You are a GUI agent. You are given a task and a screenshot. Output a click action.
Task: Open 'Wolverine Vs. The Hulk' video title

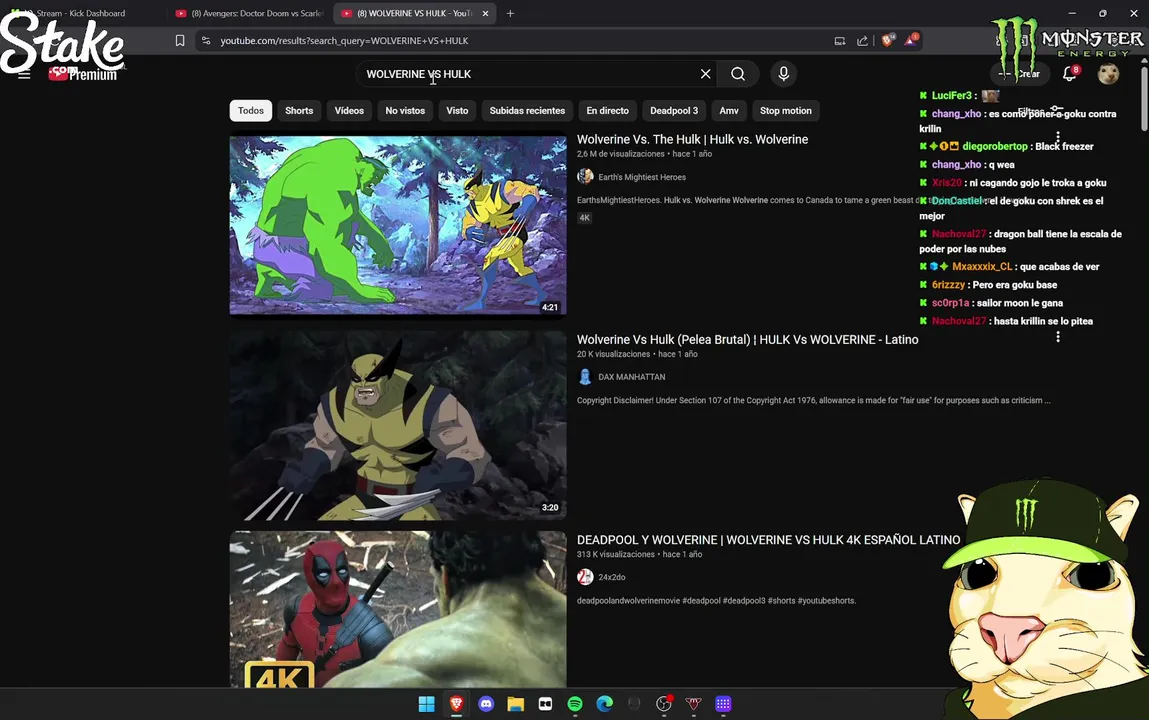click(692, 139)
